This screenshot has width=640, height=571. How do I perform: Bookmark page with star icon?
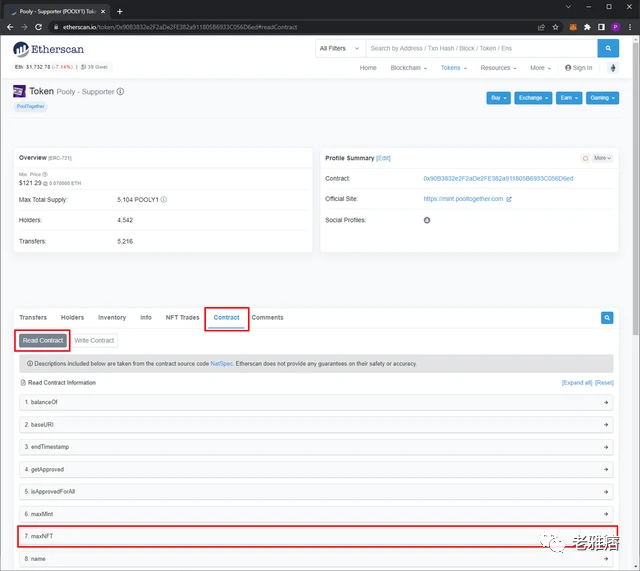tap(555, 27)
